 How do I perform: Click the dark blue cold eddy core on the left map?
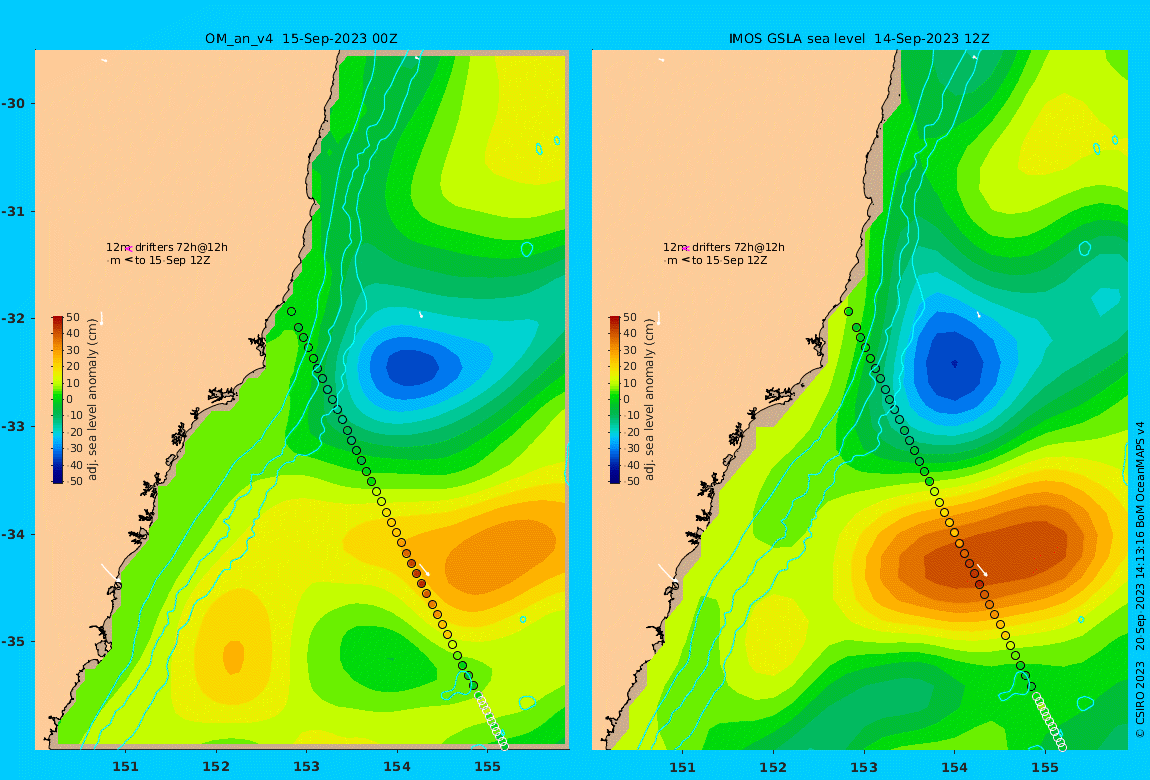tap(411, 367)
